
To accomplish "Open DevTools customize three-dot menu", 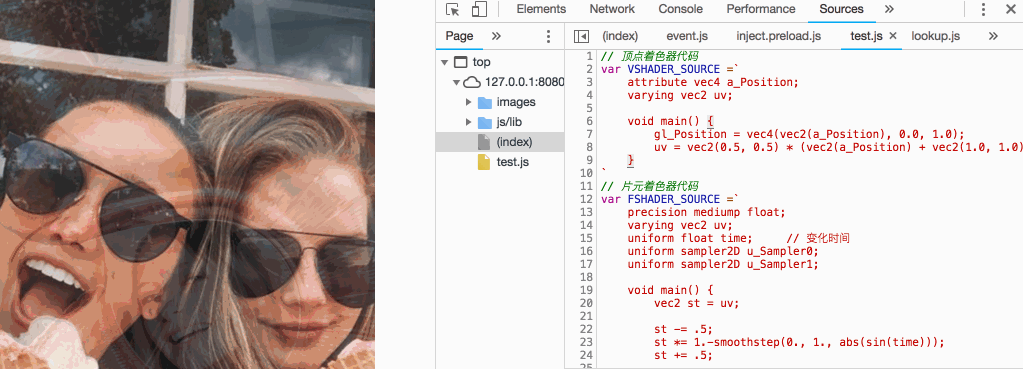I will [x=983, y=9].
